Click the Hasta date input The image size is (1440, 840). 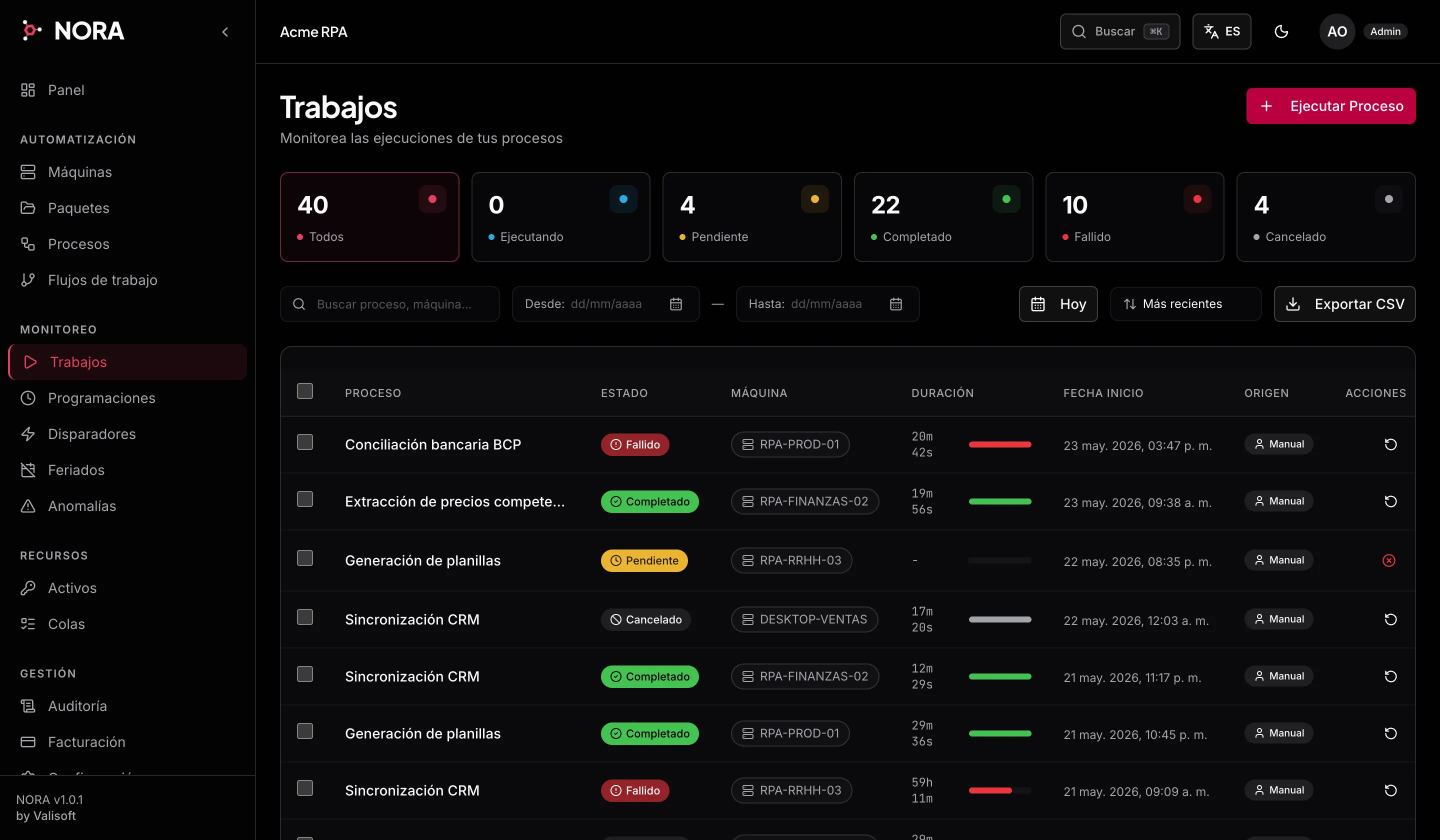(x=827, y=304)
